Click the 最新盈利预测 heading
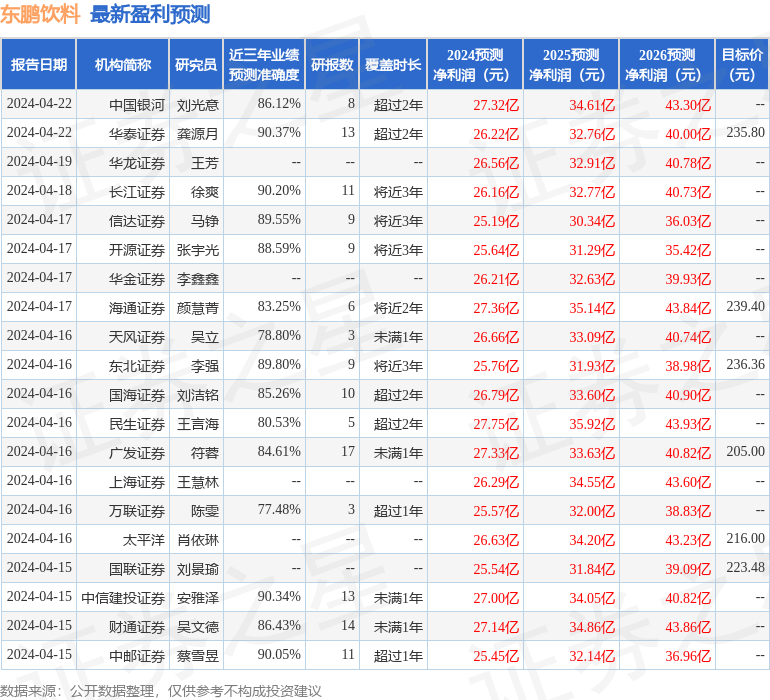The width and height of the screenshot is (770, 700). click(x=150, y=14)
